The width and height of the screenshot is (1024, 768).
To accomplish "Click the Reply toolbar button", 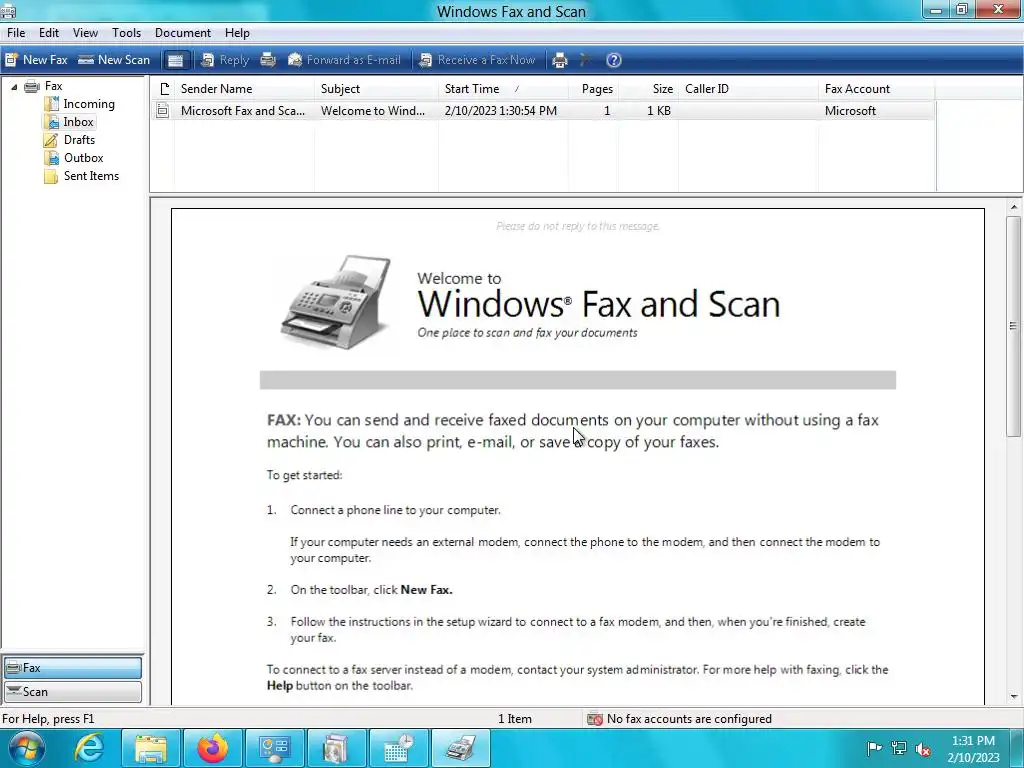I will pyautogui.click(x=225, y=60).
